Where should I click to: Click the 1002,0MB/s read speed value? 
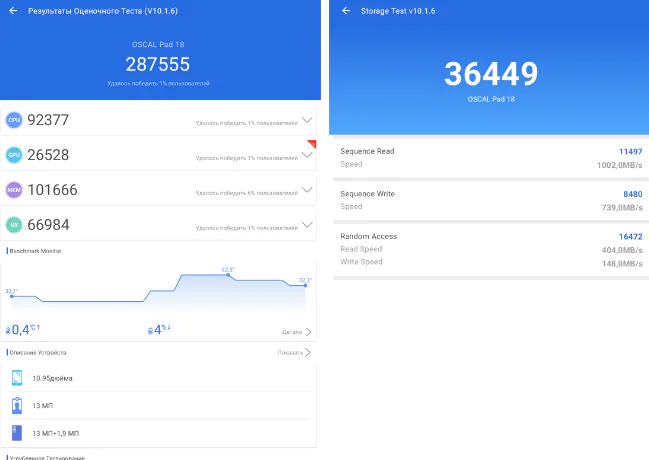point(620,165)
